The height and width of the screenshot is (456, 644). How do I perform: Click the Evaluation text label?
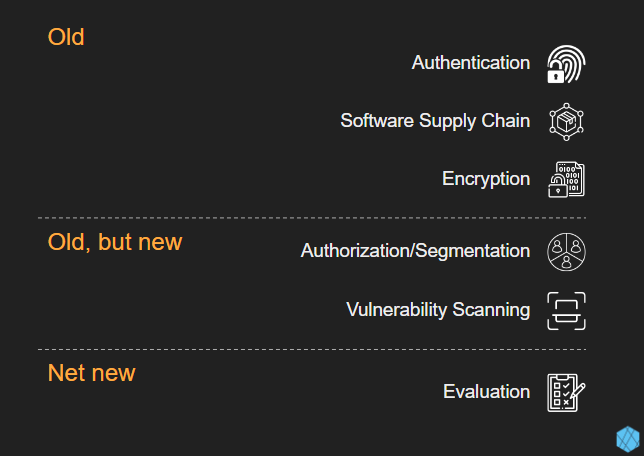(x=486, y=392)
